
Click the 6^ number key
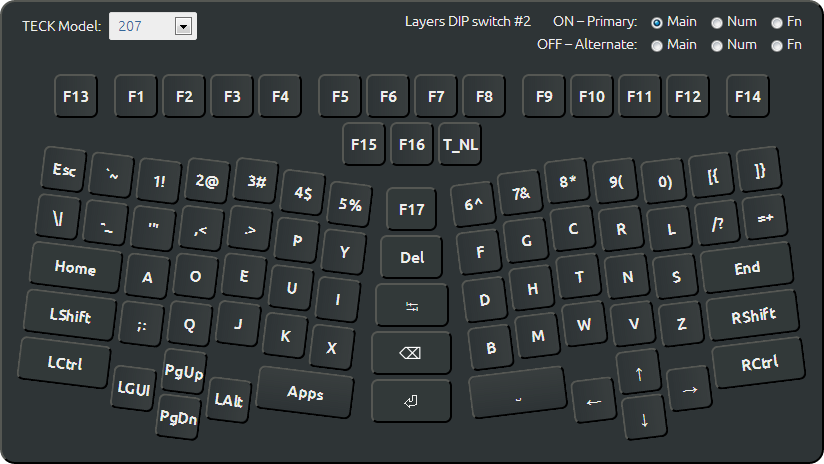click(473, 204)
